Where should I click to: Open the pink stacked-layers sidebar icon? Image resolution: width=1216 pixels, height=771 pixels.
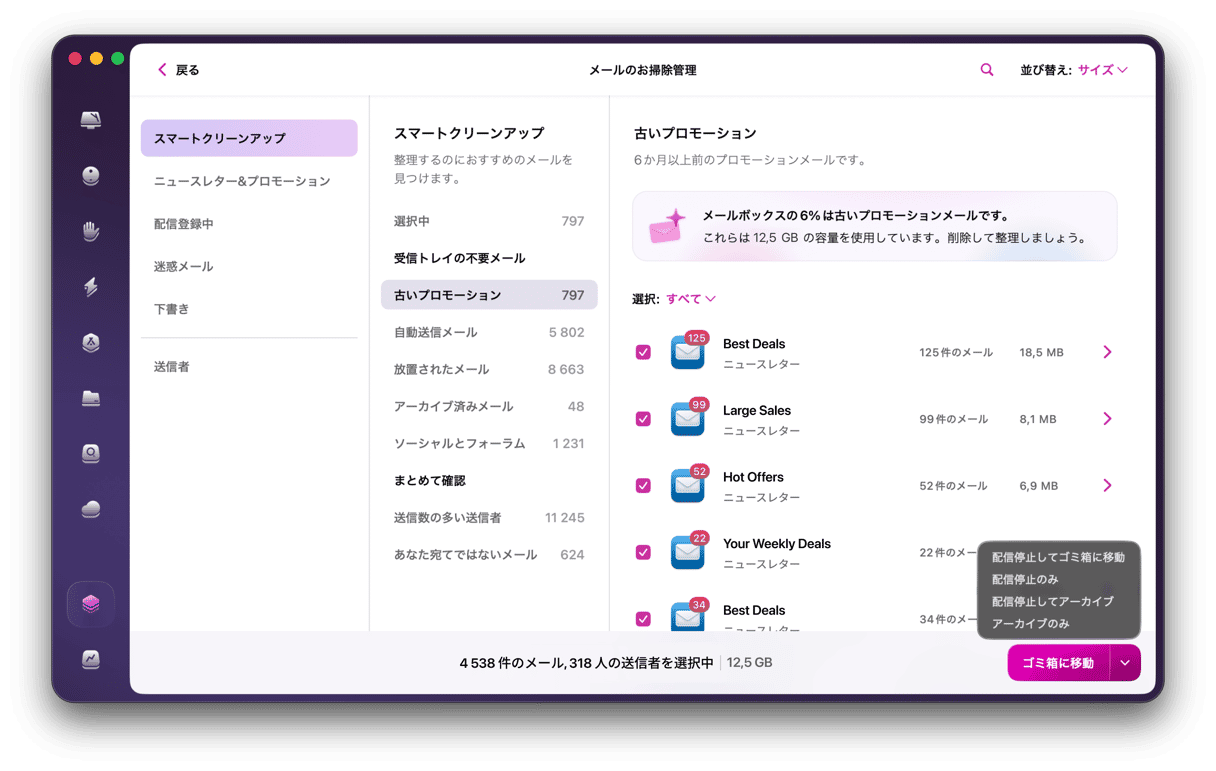(x=91, y=604)
